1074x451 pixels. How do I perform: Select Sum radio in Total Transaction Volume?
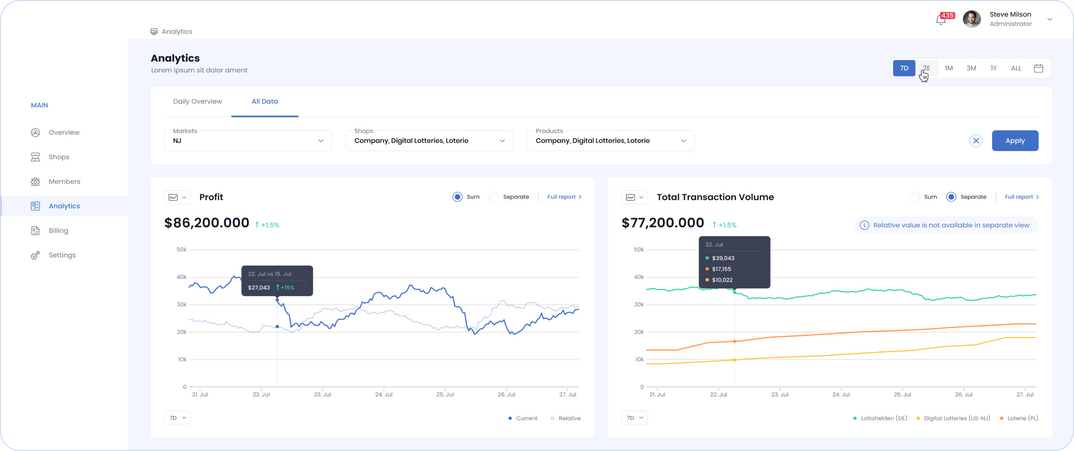click(x=914, y=197)
